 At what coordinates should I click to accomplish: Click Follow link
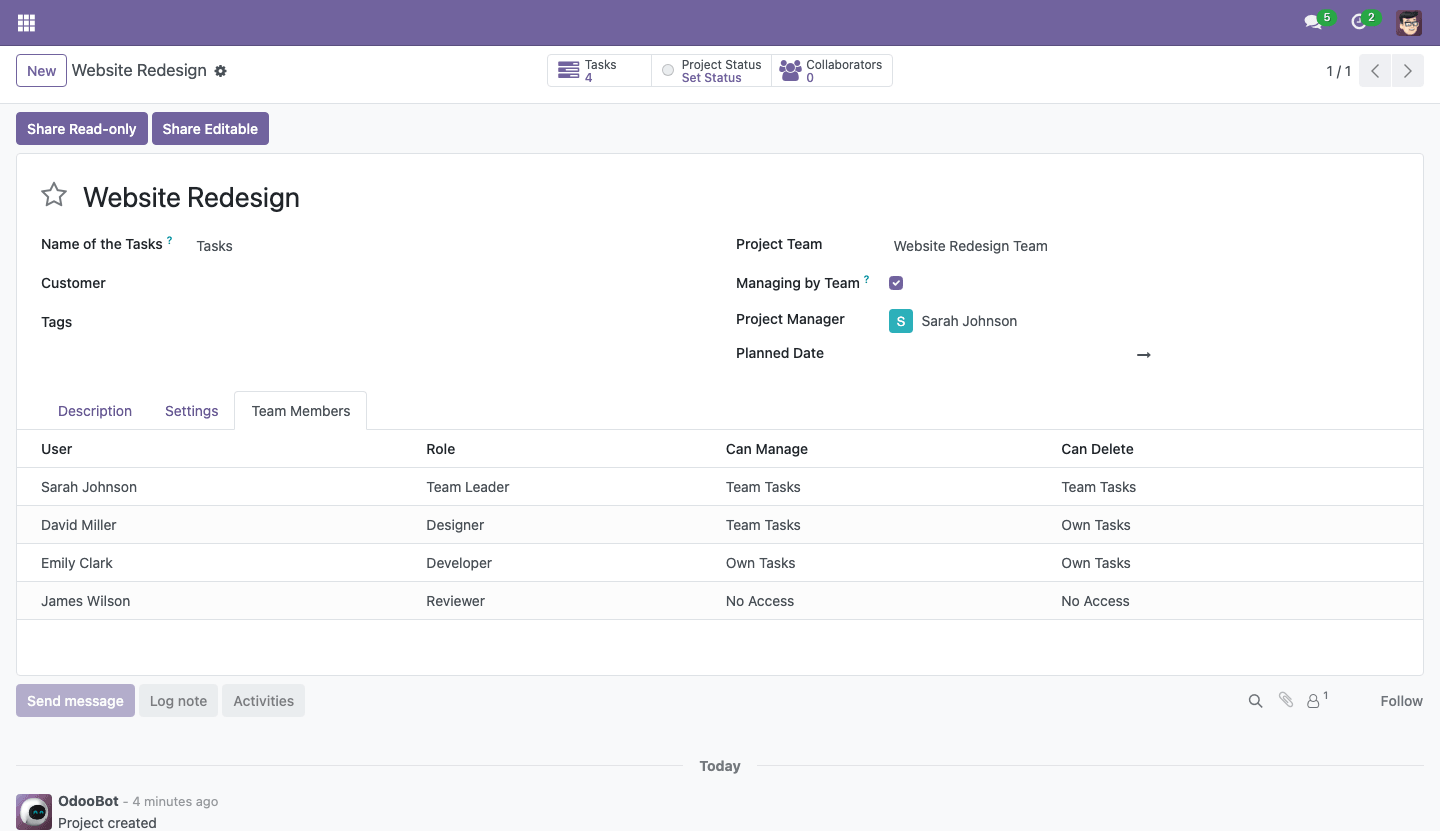click(1401, 701)
